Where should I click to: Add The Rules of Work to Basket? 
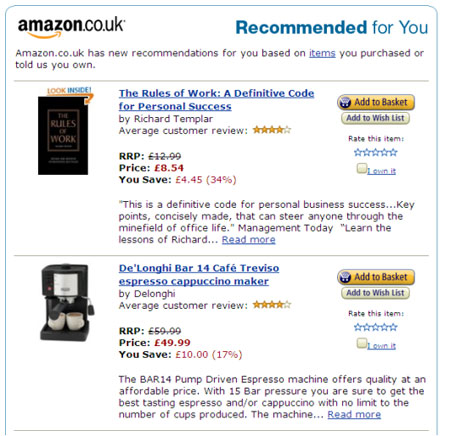click(376, 102)
